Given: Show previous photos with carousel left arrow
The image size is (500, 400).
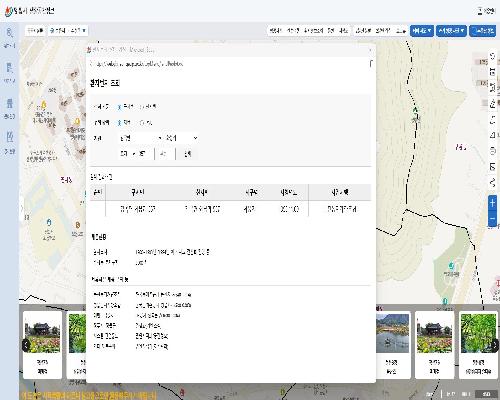Looking at the screenshot, I should tap(26, 345).
